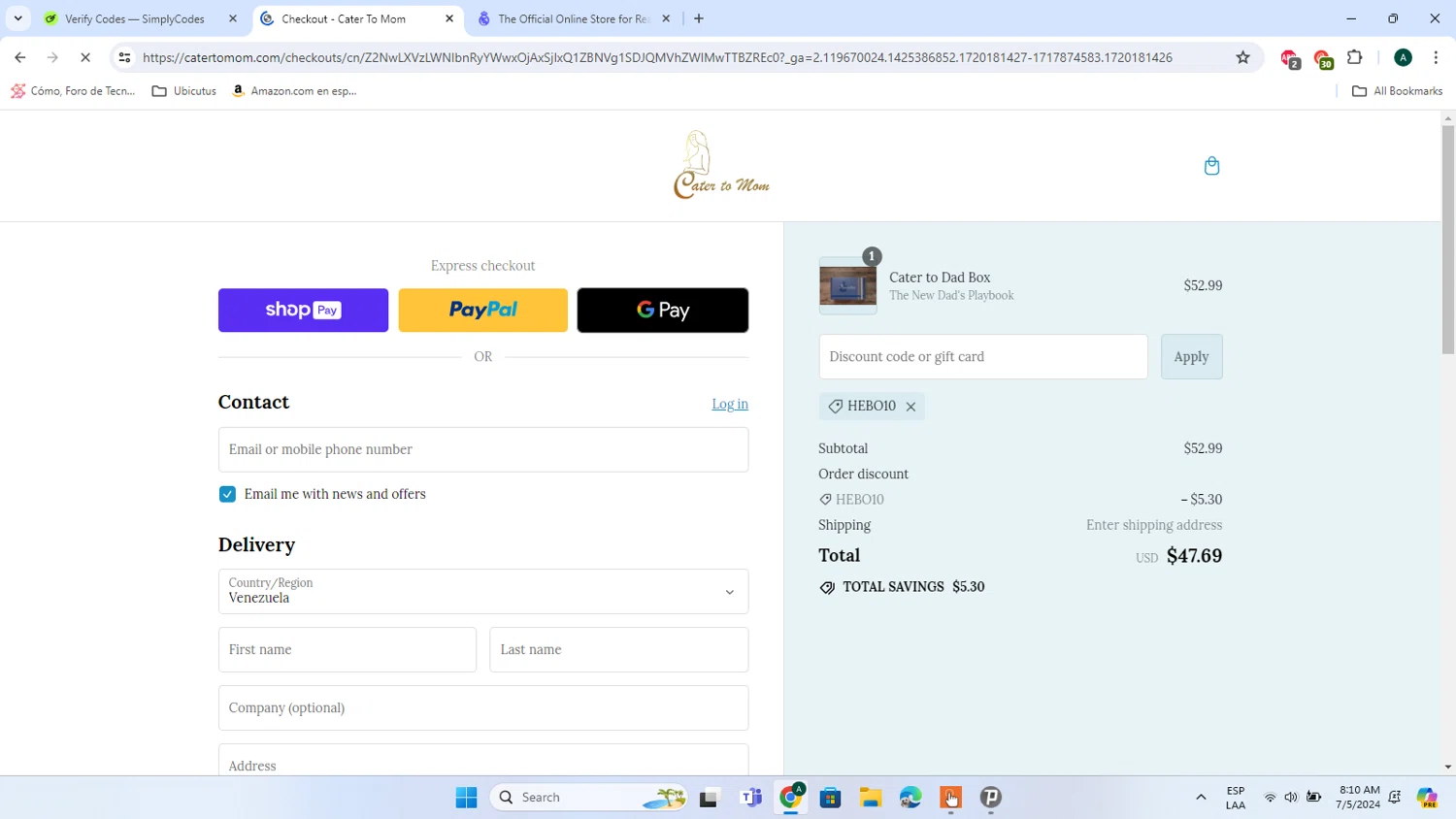Show hidden system tray icons
1456x819 pixels.
(1201, 798)
